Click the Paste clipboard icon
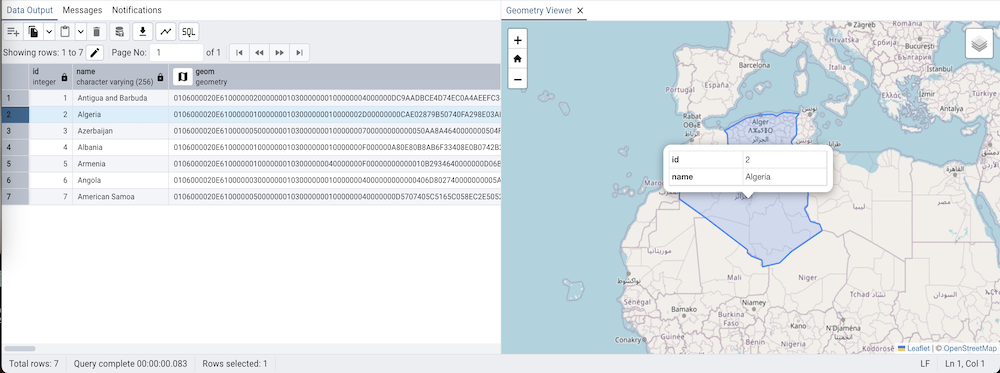 point(65,31)
